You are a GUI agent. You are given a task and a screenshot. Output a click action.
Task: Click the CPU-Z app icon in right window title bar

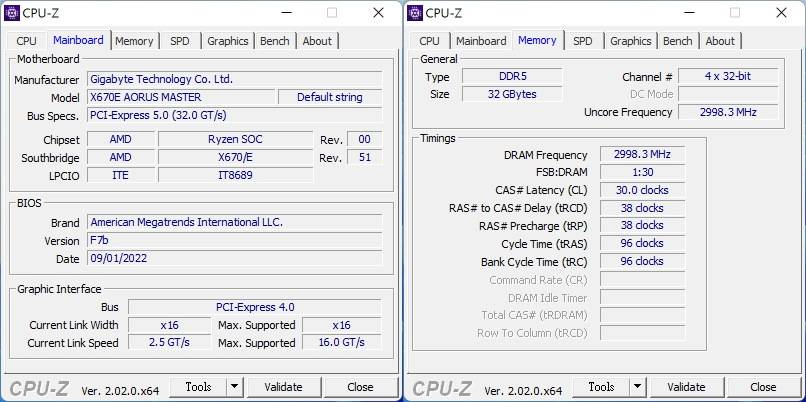415,13
